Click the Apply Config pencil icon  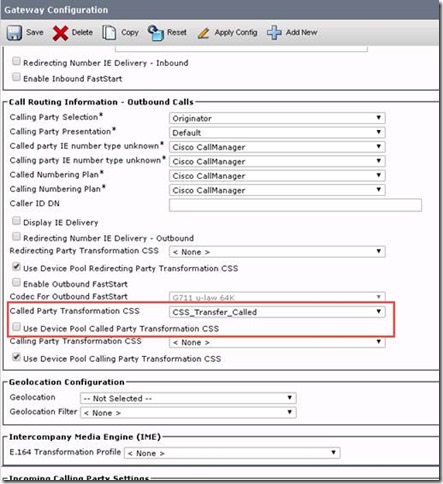point(203,33)
